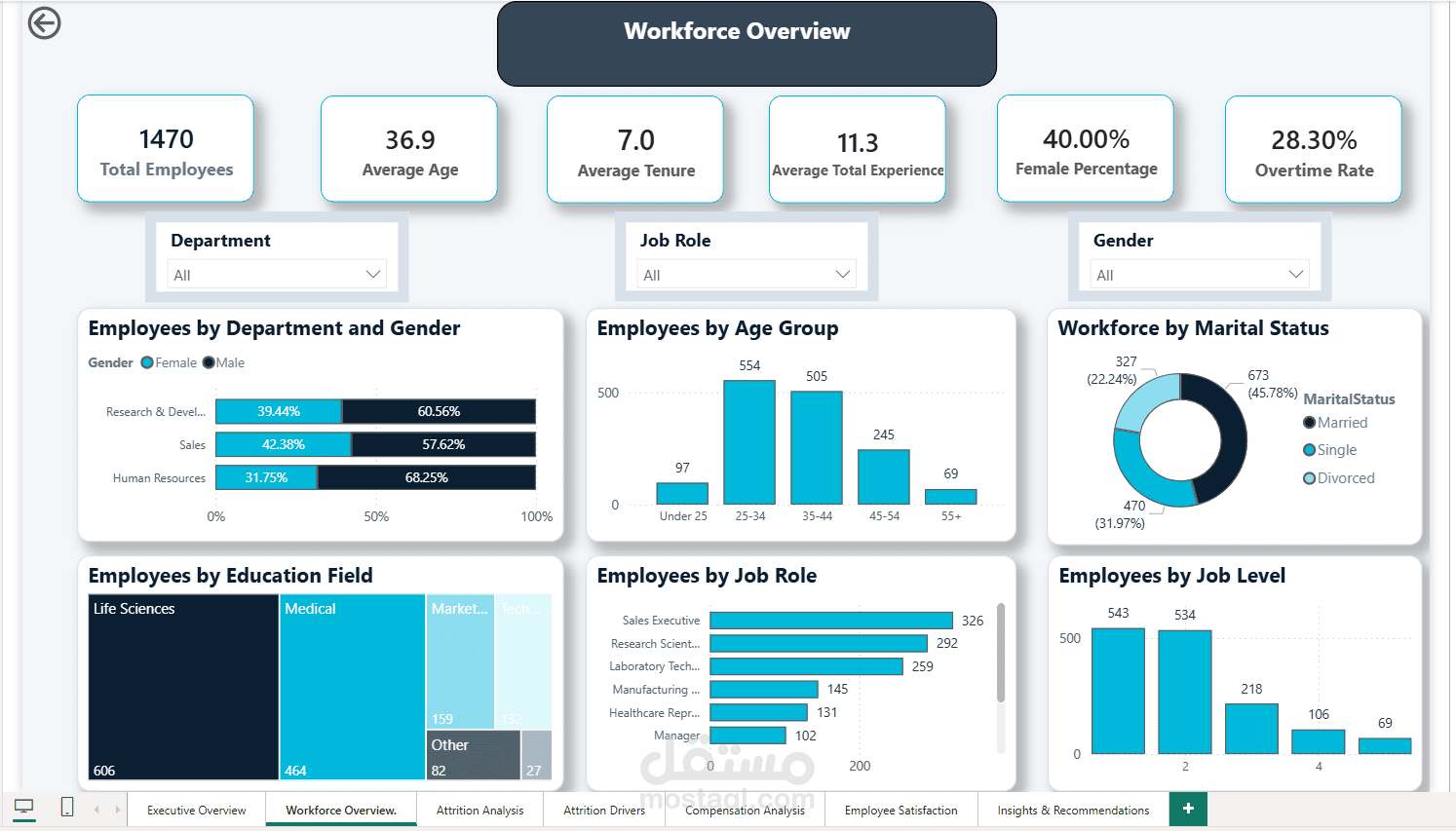This screenshot has height=831, width=1456.
Task: Click the Laboratory Technician bar
Action: [807, 666]
